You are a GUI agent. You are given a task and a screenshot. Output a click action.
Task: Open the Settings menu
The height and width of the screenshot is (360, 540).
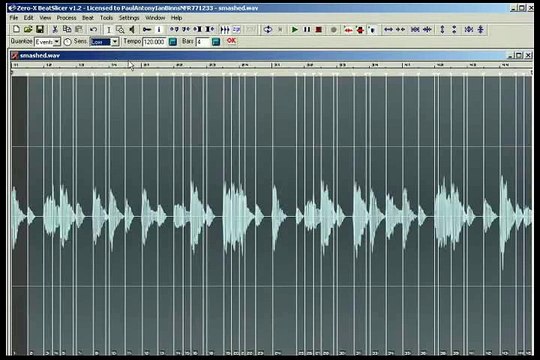click(x=129, y=18)
